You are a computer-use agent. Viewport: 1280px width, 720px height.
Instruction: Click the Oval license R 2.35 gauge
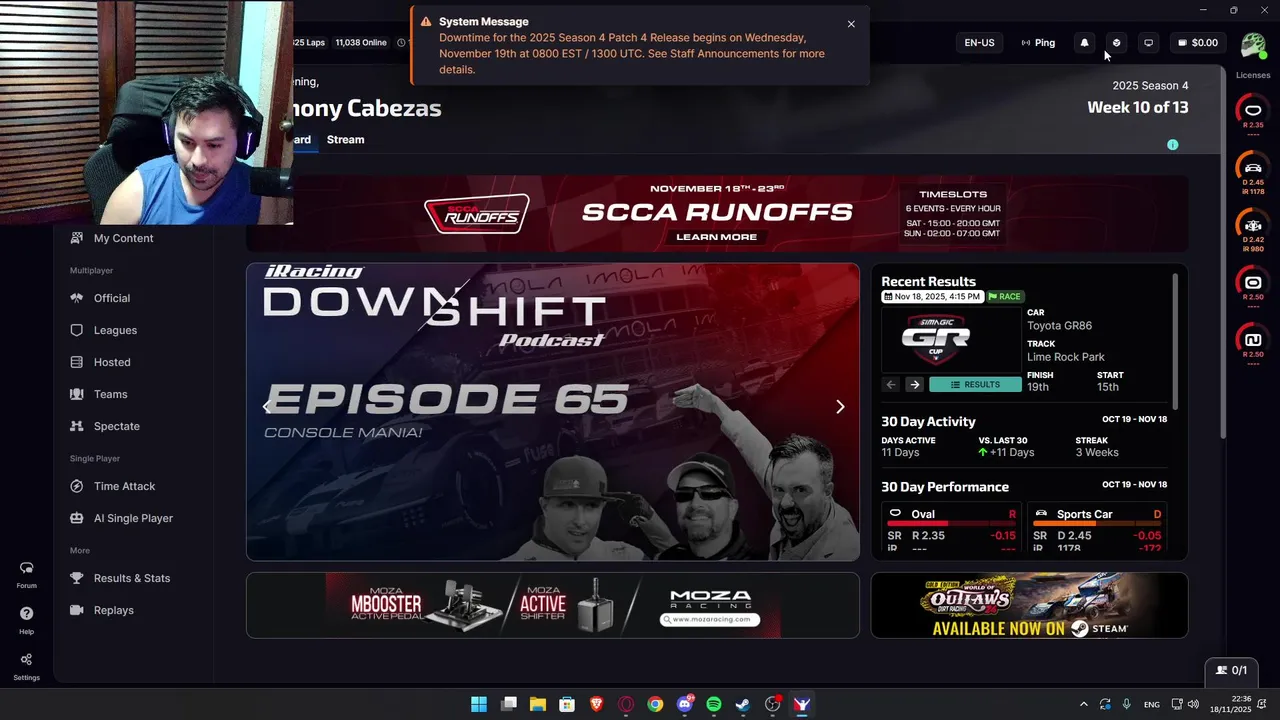point(1253,113)
